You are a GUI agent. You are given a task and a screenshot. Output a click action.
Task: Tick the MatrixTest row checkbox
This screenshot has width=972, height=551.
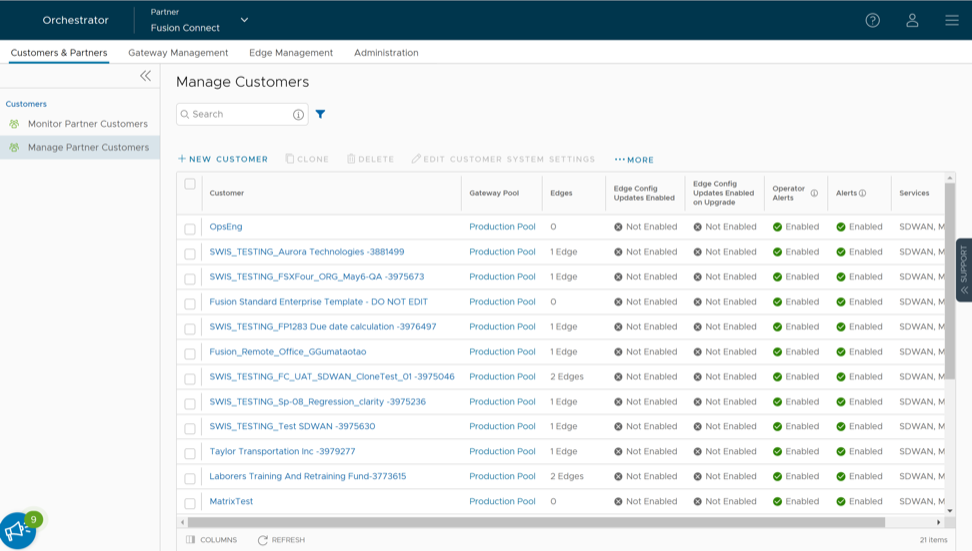[x=190, y=503]
